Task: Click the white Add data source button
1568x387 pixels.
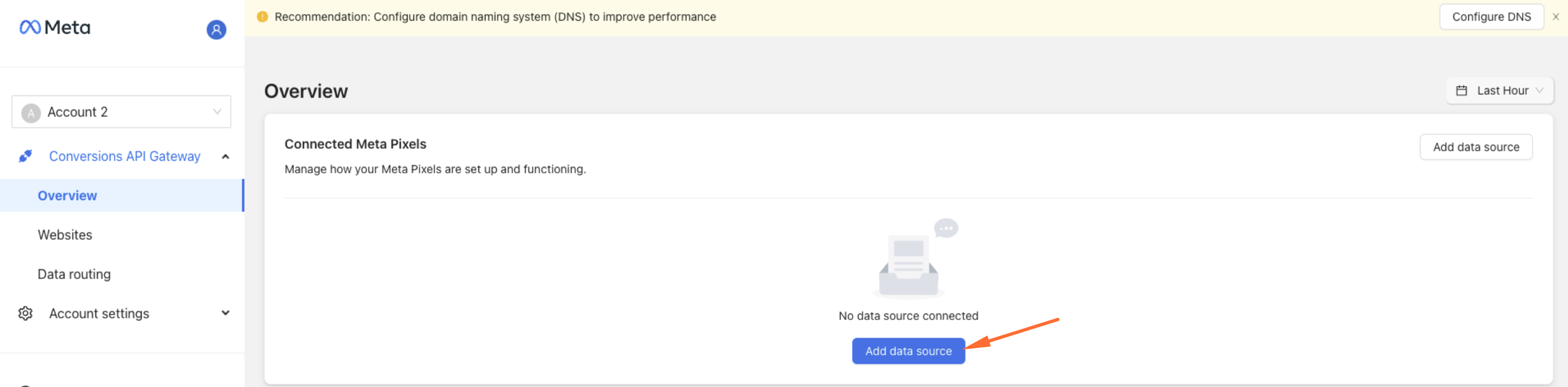Action: click(1475, 148)
